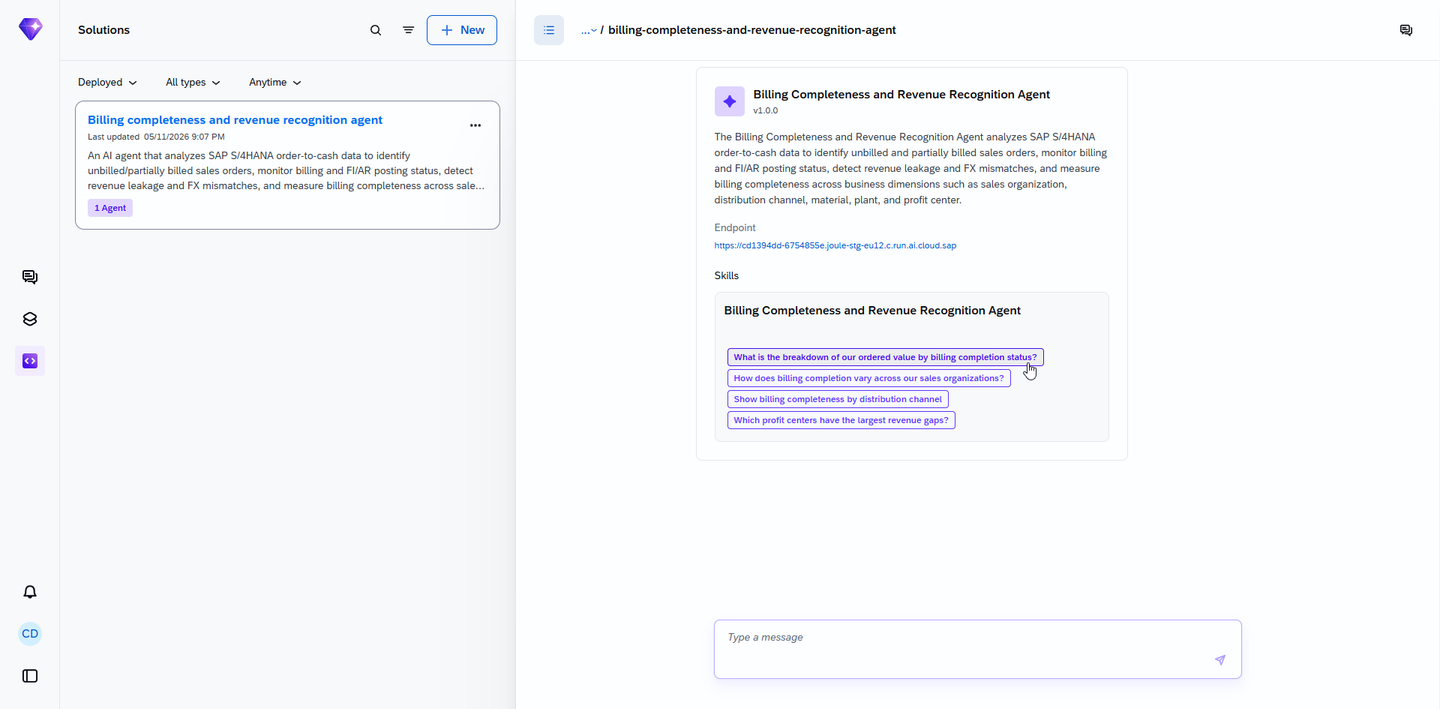This screenshot has height=709, width=1440.
Task: Click the Last updated 05/11/2026 timestamp
Action: pos(156,136)
